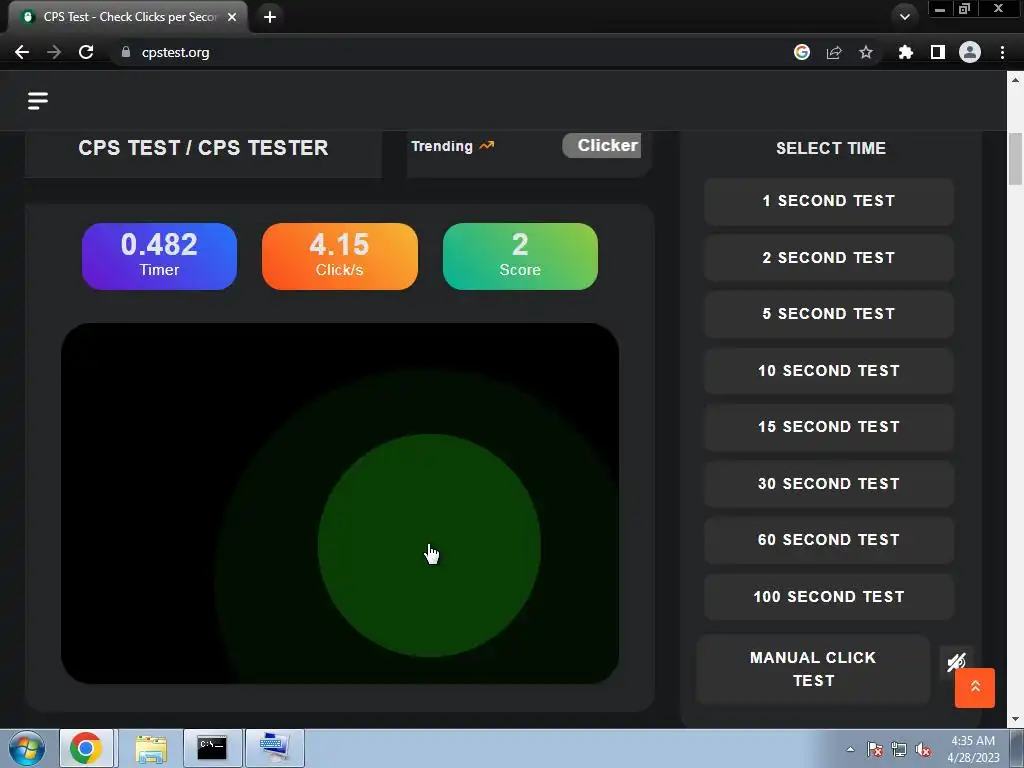Open Chrome from the taskbar

pyautogui.click(x=86, y=748)
